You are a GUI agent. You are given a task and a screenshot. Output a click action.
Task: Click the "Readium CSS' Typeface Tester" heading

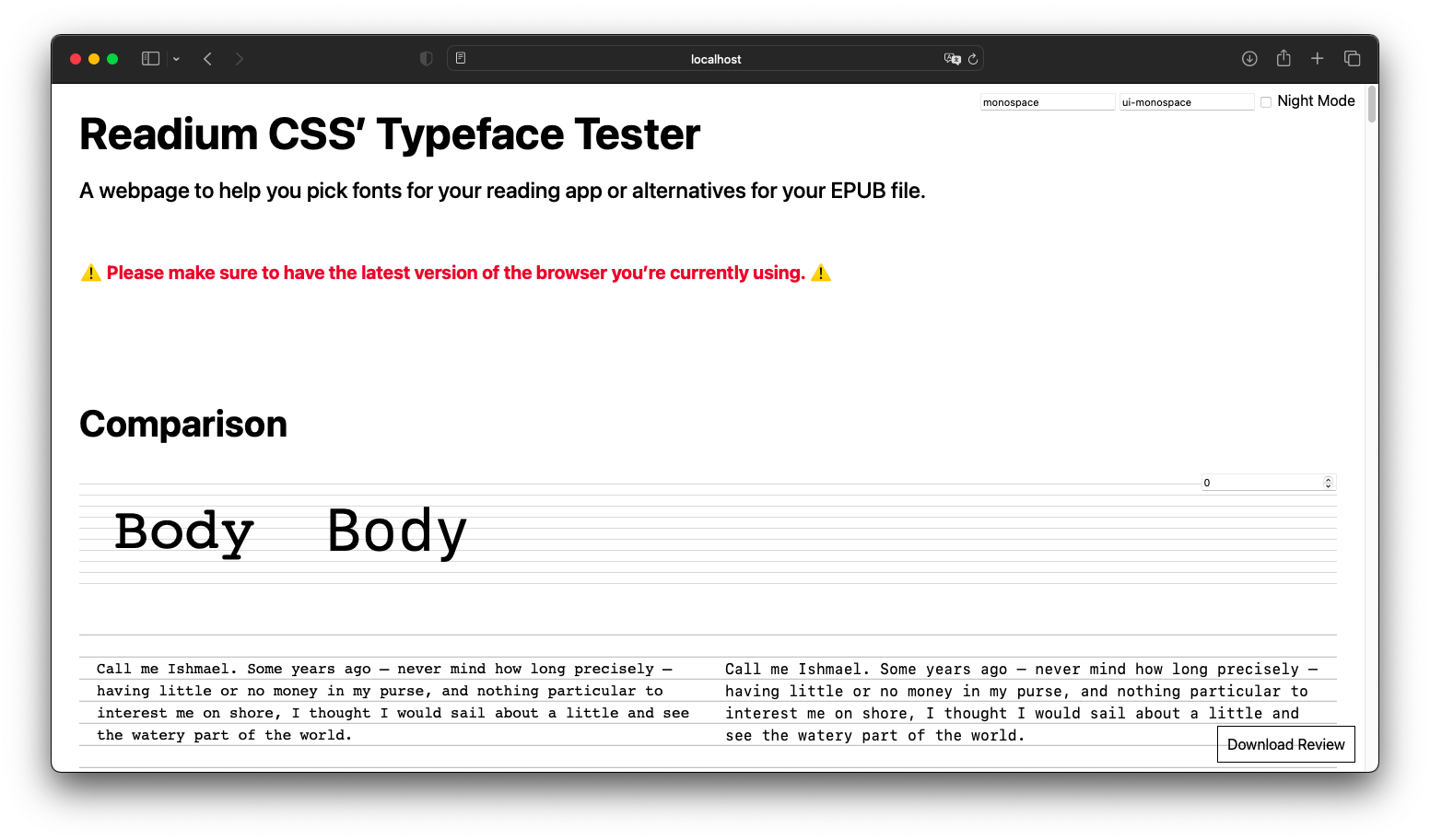click(390, 134)
